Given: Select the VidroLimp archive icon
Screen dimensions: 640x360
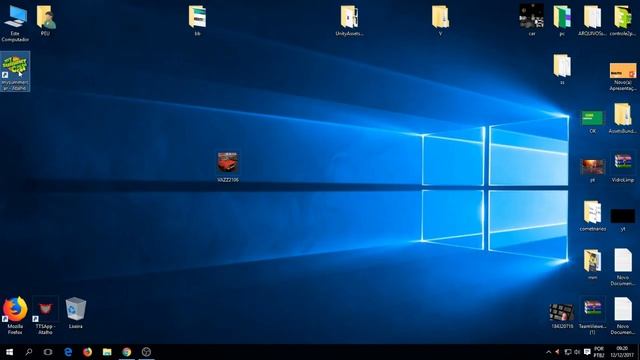Looking at the screenshot, I should tap(623, 167).
